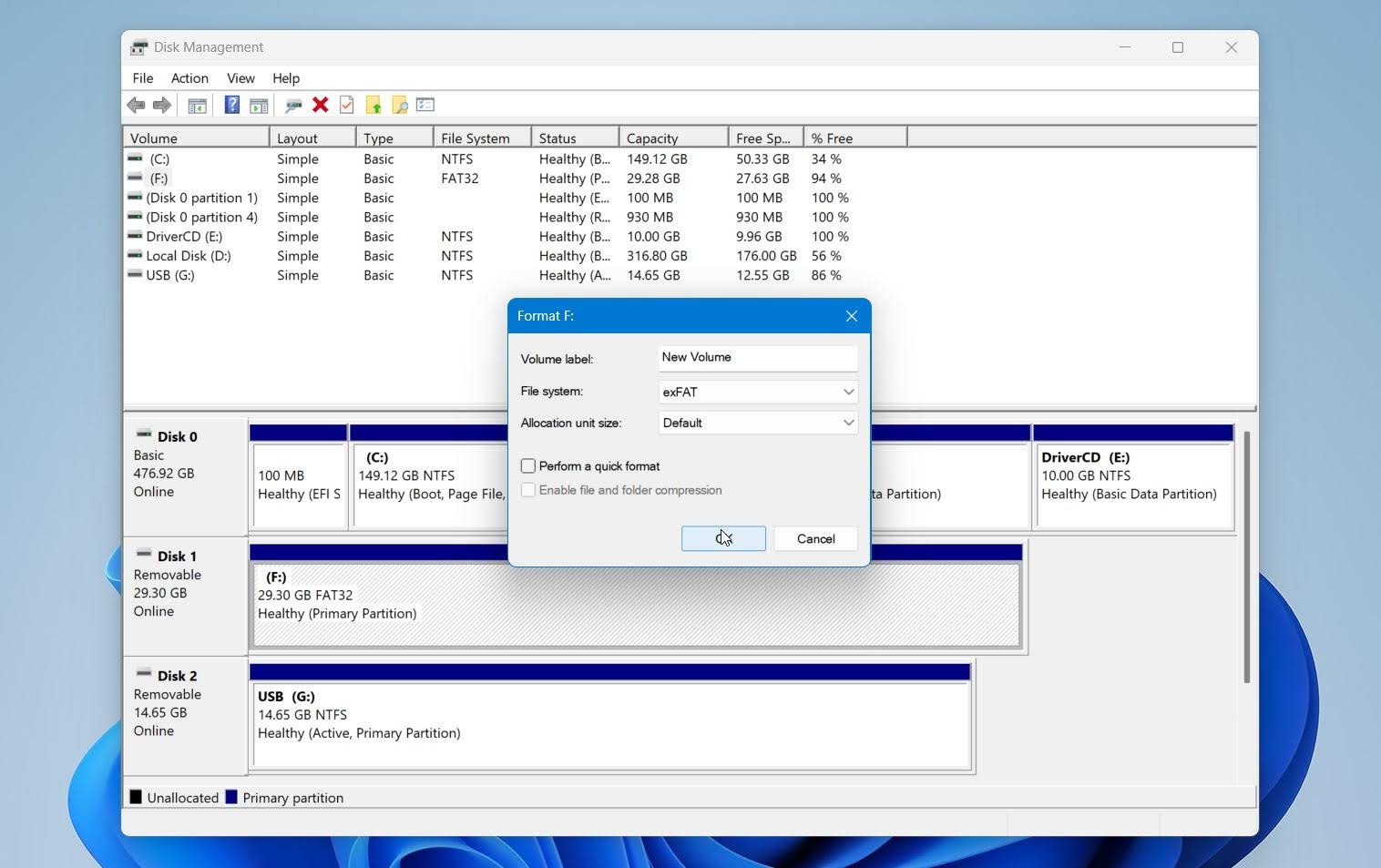Click the Disk Management title bar app icon
Viewport: 1381px width, 868px height.
(138, 47)
